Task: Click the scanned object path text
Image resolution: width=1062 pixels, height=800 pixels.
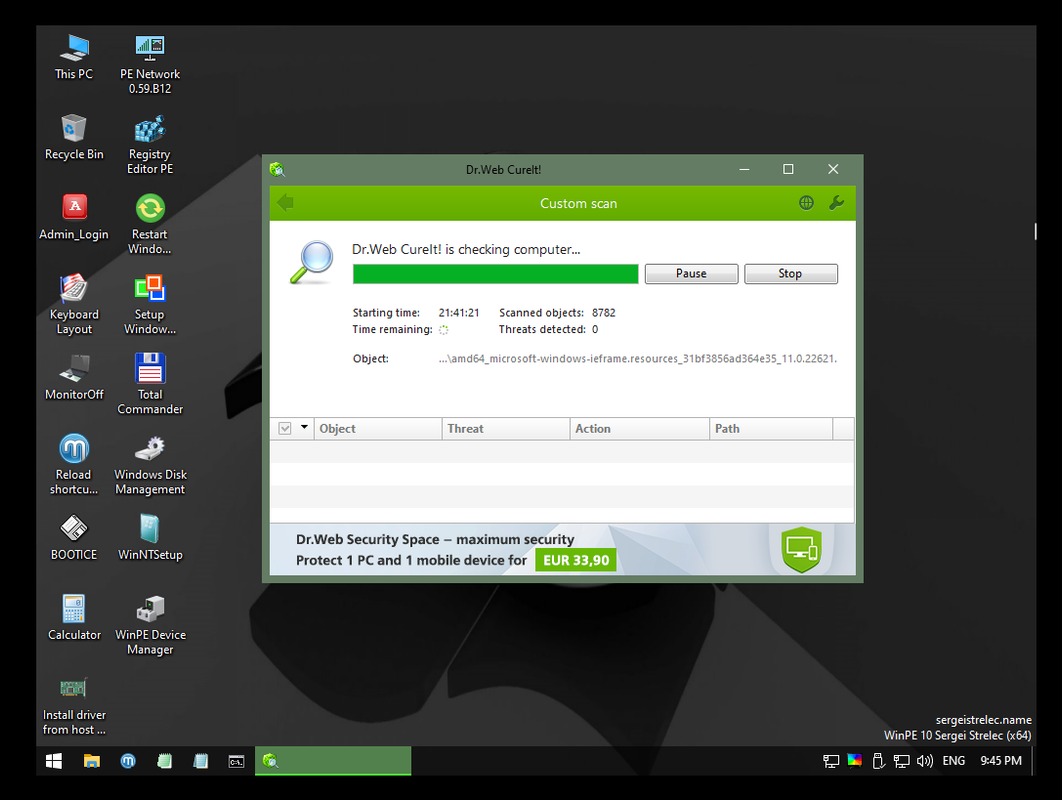Action: pyautogui.click(x=637, y=359)
